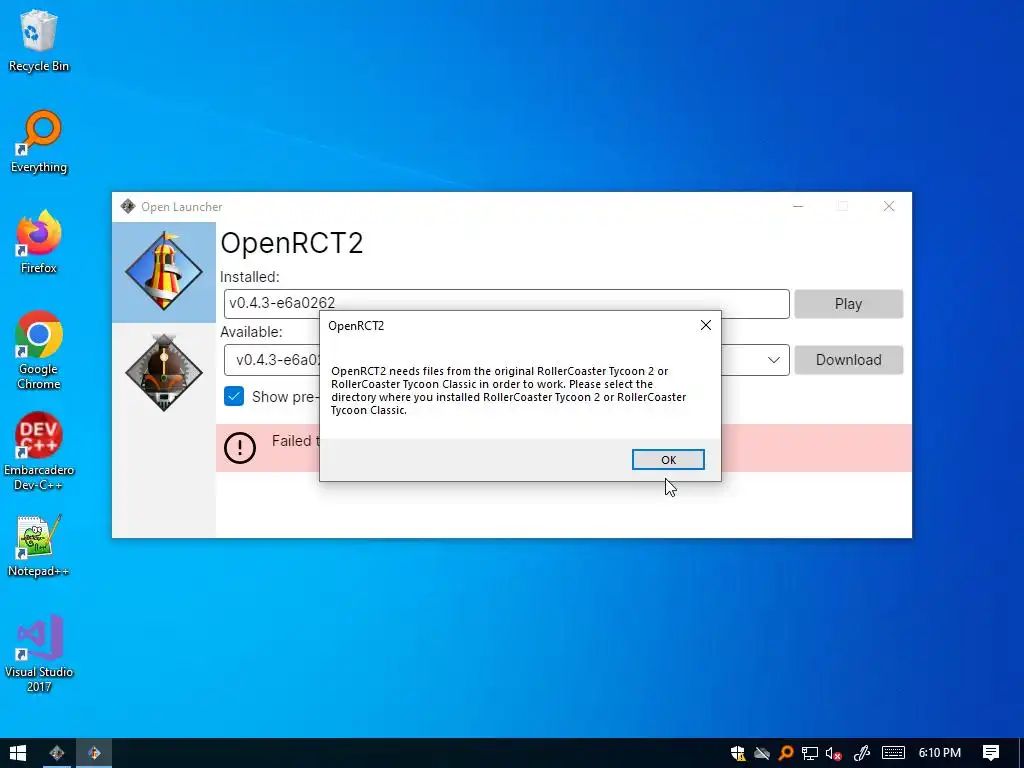Click the Everything search tray icon

pos(786,753)
